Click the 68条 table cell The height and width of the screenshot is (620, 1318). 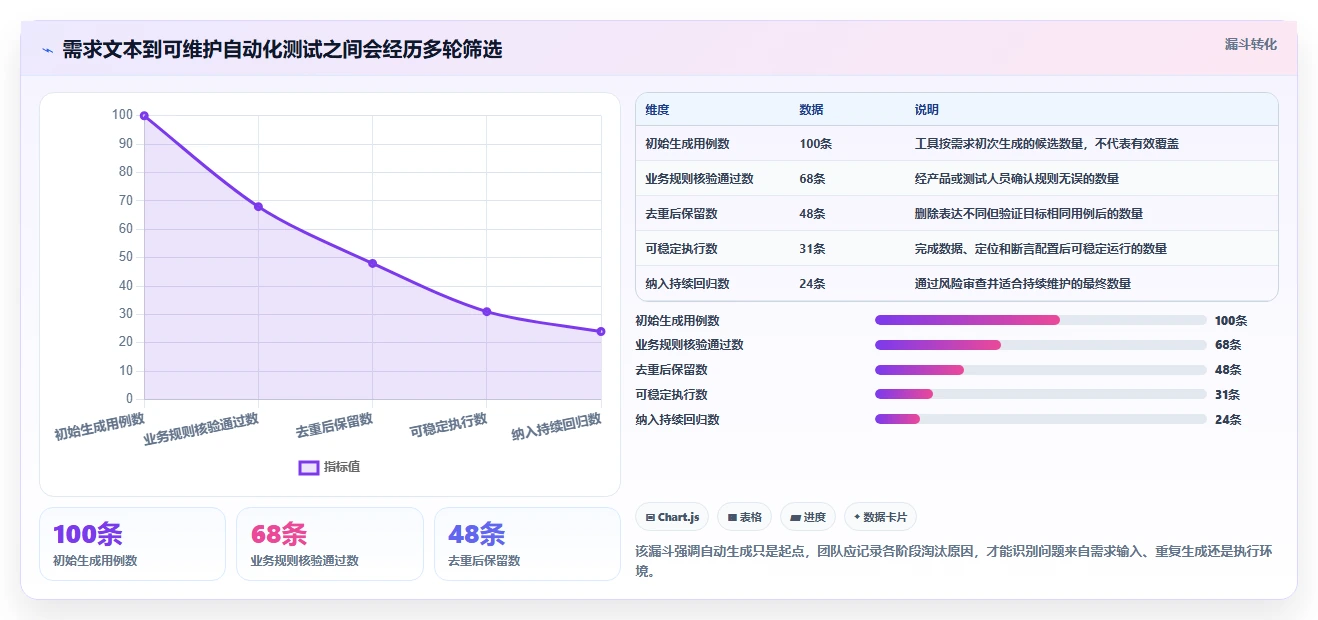click(812, 179)
